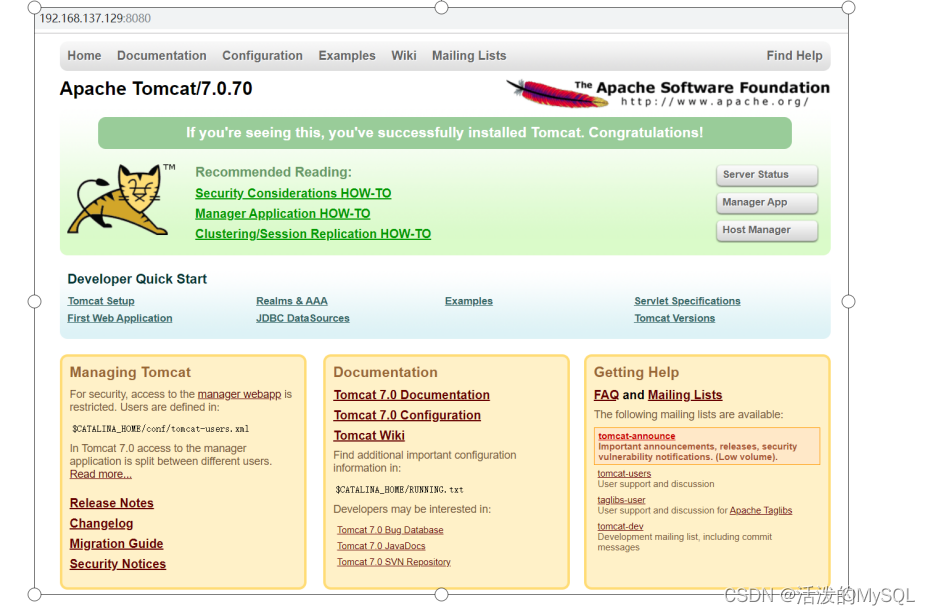
Task: Open the taglibs-user mailing list link
Action: tap(621, 500)
